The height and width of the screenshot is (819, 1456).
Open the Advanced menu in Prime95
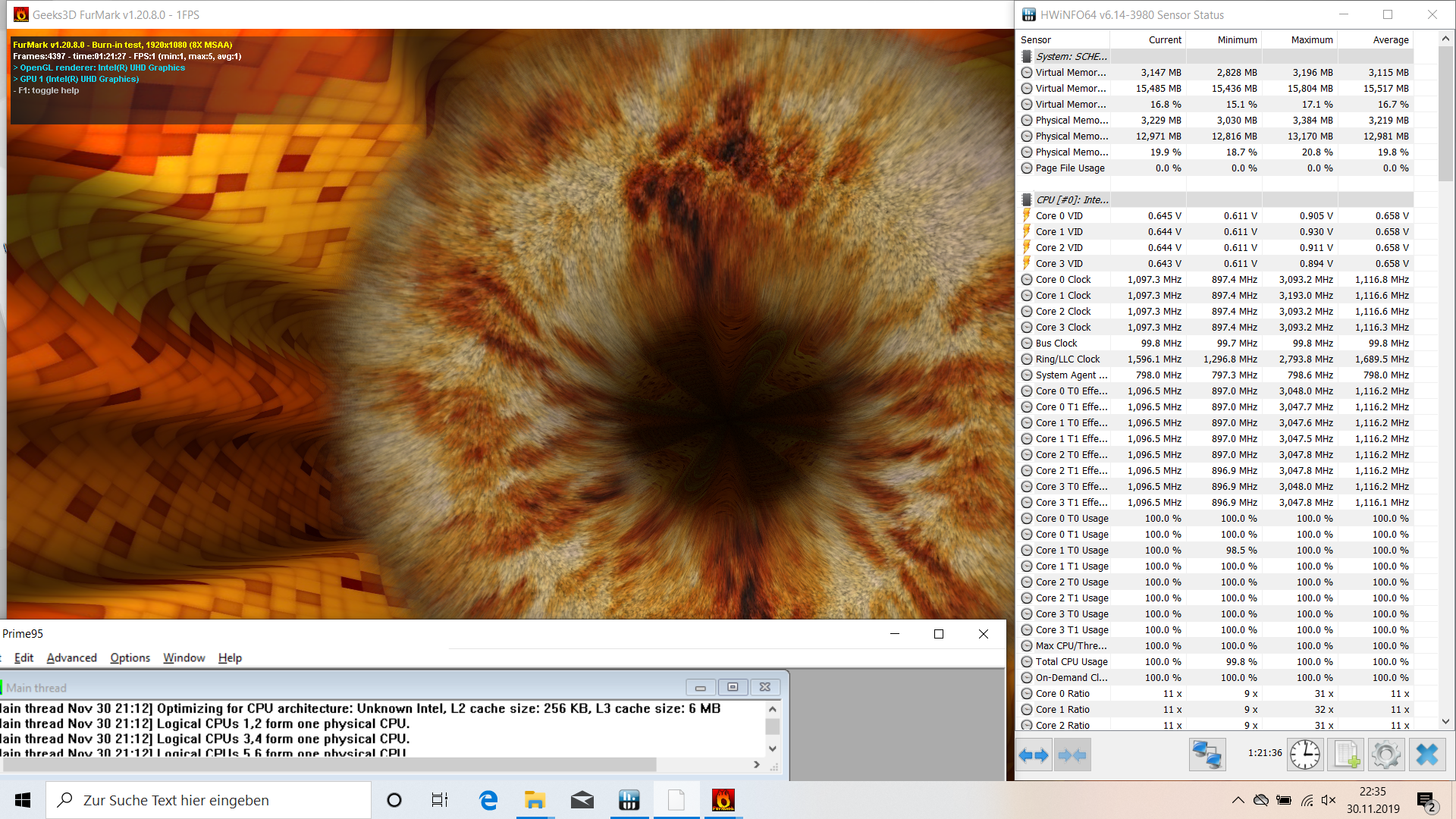71,657
